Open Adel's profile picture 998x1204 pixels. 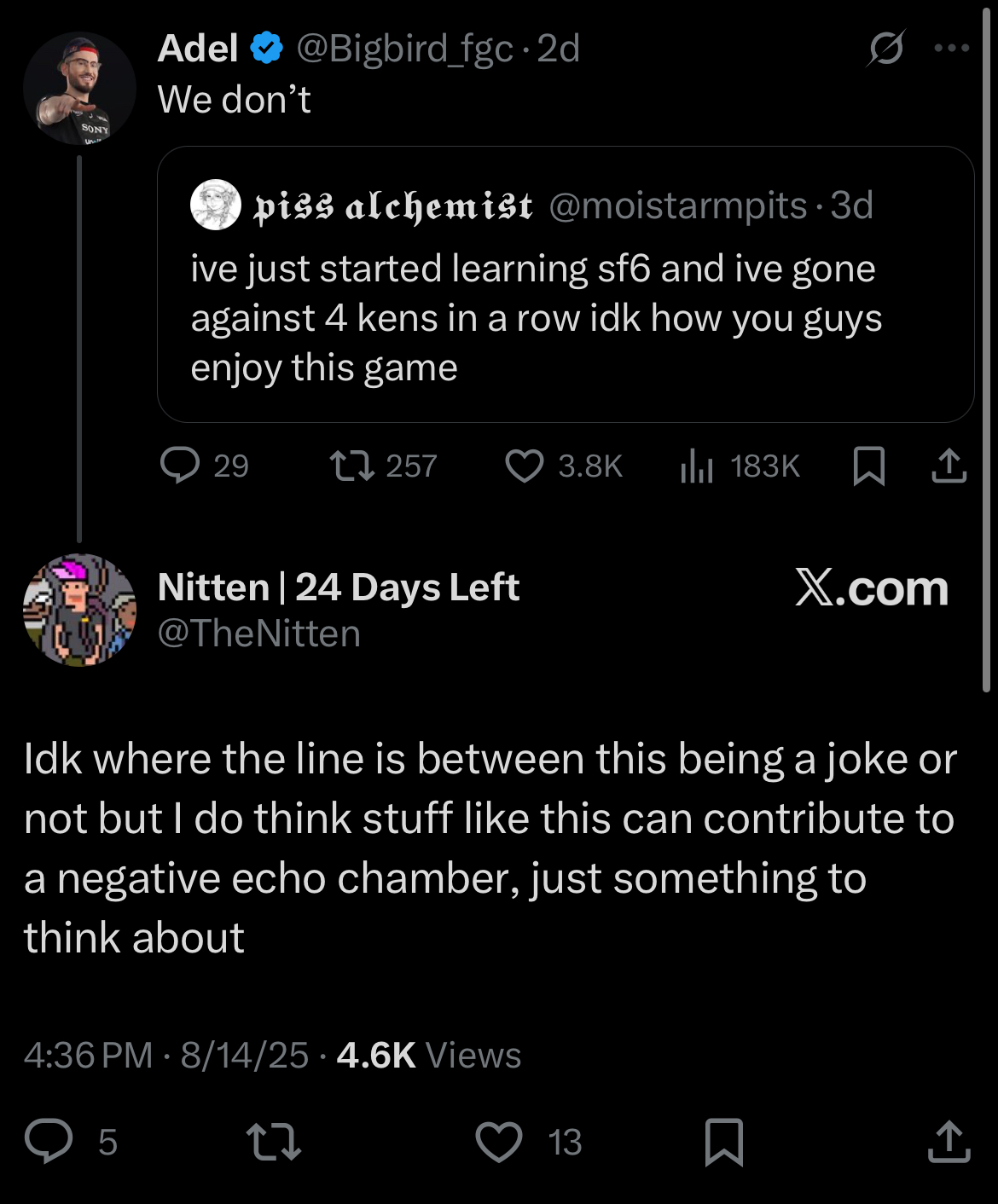pyautogui.click(x=79, y=88)
